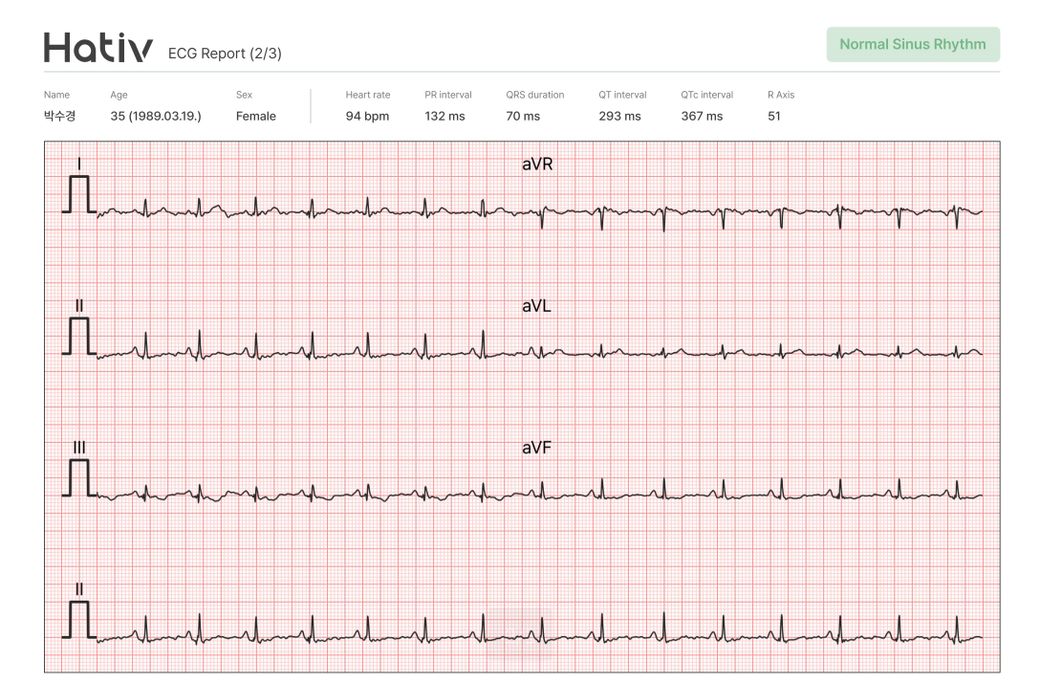Click the patient name 박수경
Viewport: 1040px width, 683px height.
(x=61, y=116)
